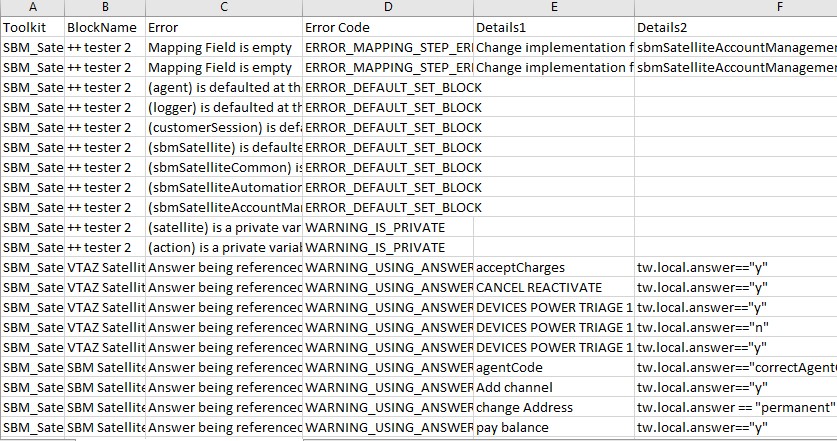Select the Details1 header cell
The image size is (837, 441).
point(553,27)
